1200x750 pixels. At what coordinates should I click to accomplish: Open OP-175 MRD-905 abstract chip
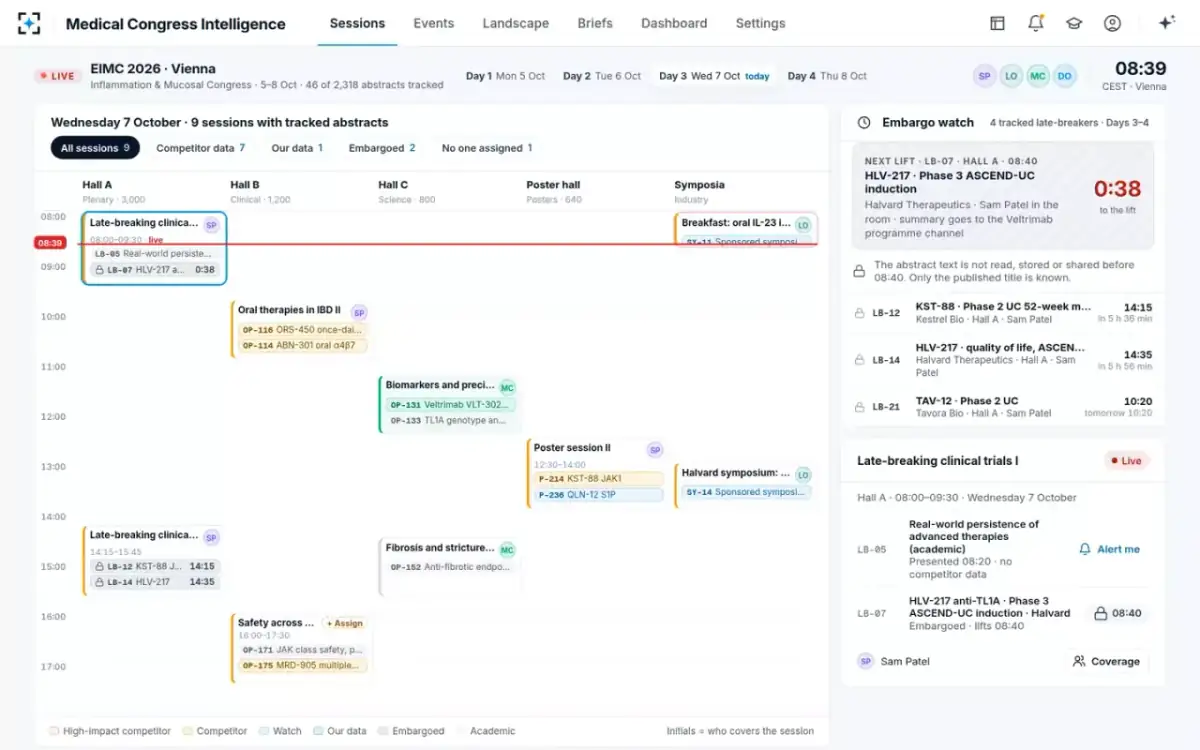[x=302, y=665]
